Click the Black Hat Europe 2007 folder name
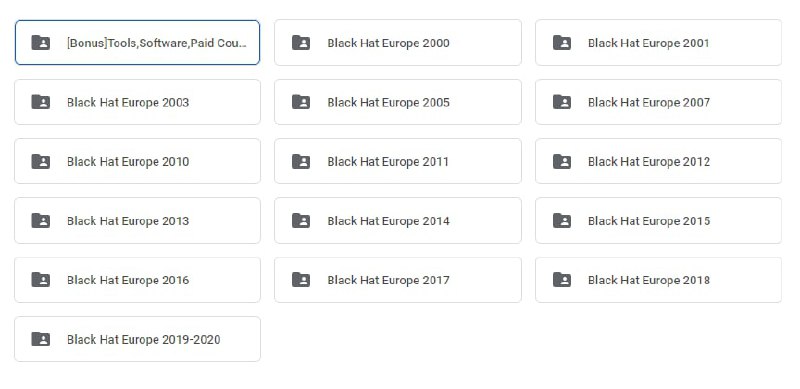 pos(649,102)
